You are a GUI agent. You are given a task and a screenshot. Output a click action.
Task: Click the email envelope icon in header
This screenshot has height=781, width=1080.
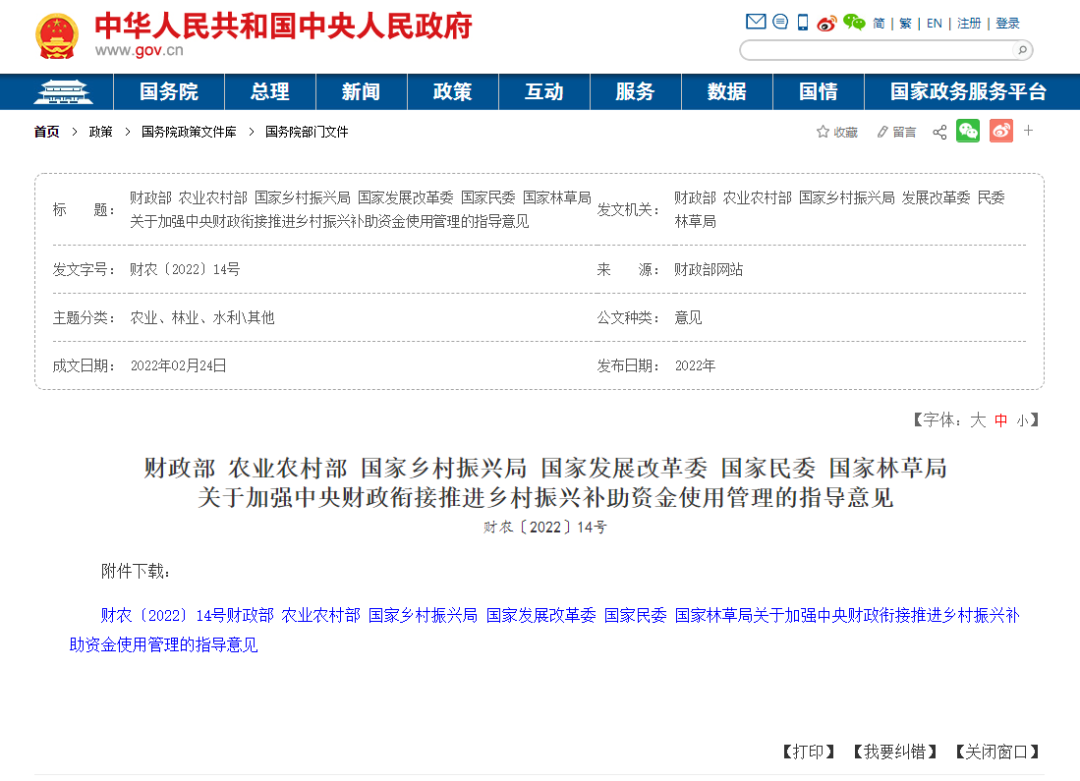click(756, 22)
